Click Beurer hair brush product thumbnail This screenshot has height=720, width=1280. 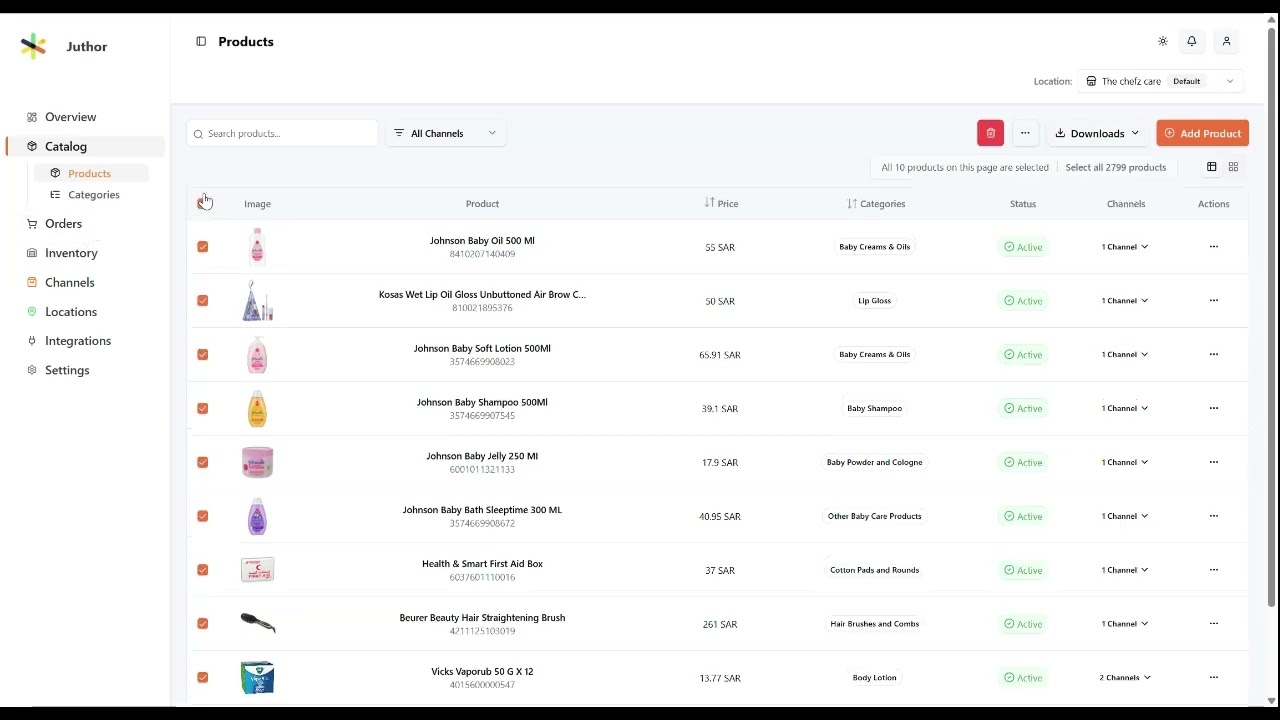click(258, 624)
